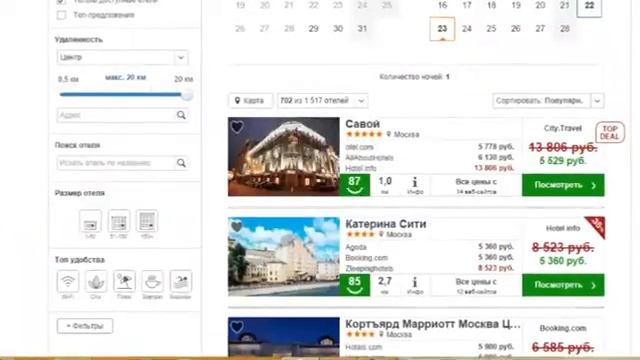Click the Фильтры more filters button
640x360 pixels.
click(x=85, y=326)
